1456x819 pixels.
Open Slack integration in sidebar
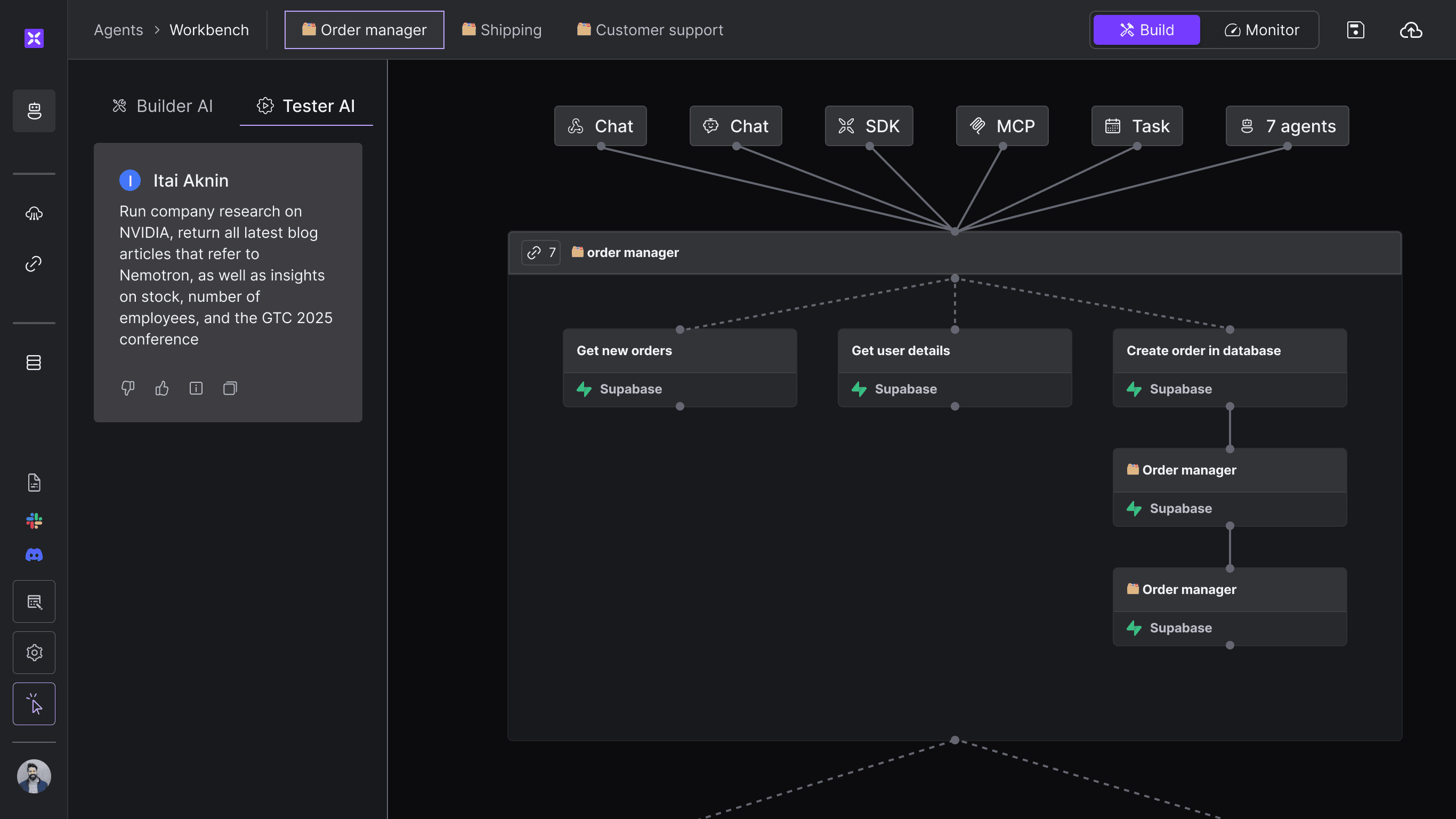coord(34,520)
